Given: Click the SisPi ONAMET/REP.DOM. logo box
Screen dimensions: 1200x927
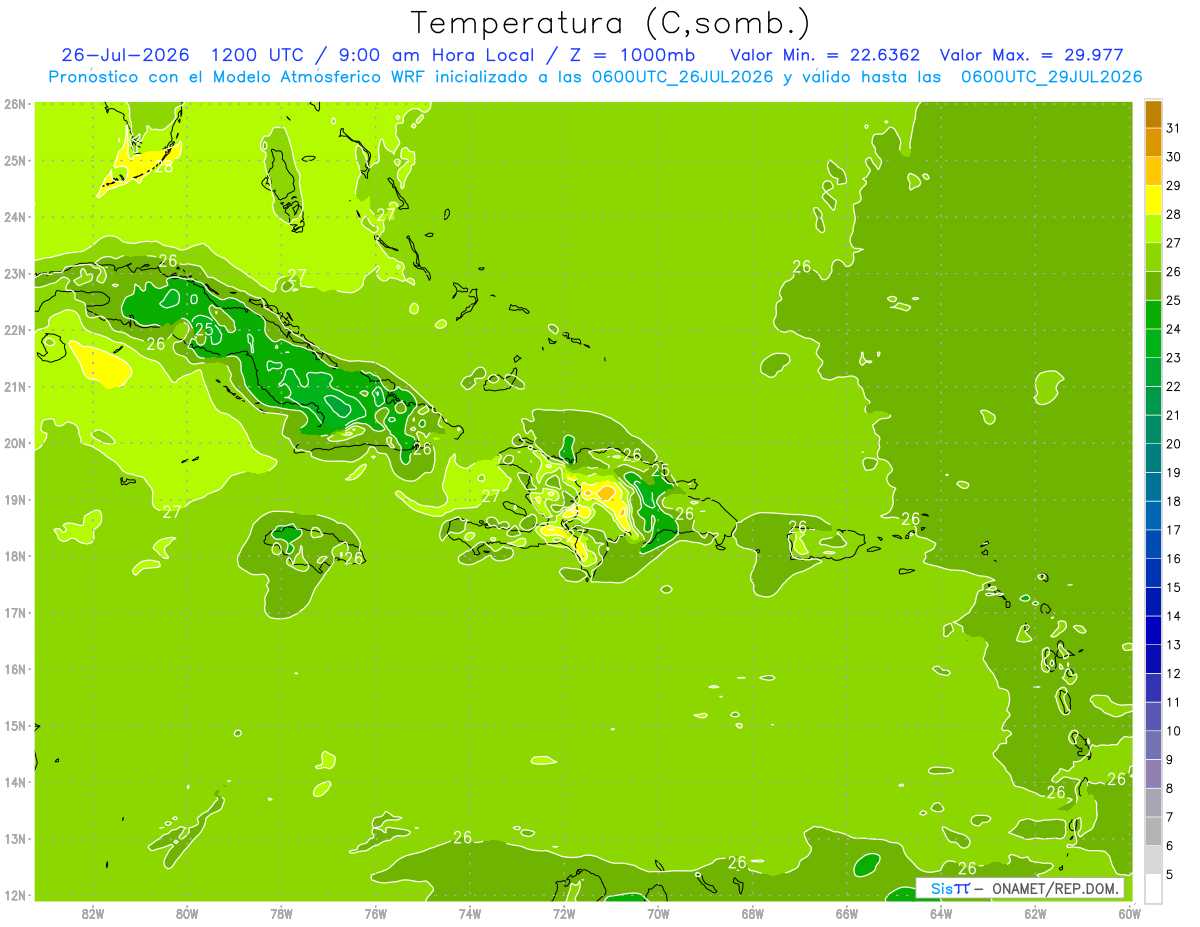Looking at the screenshot, I should [1020, 888].
